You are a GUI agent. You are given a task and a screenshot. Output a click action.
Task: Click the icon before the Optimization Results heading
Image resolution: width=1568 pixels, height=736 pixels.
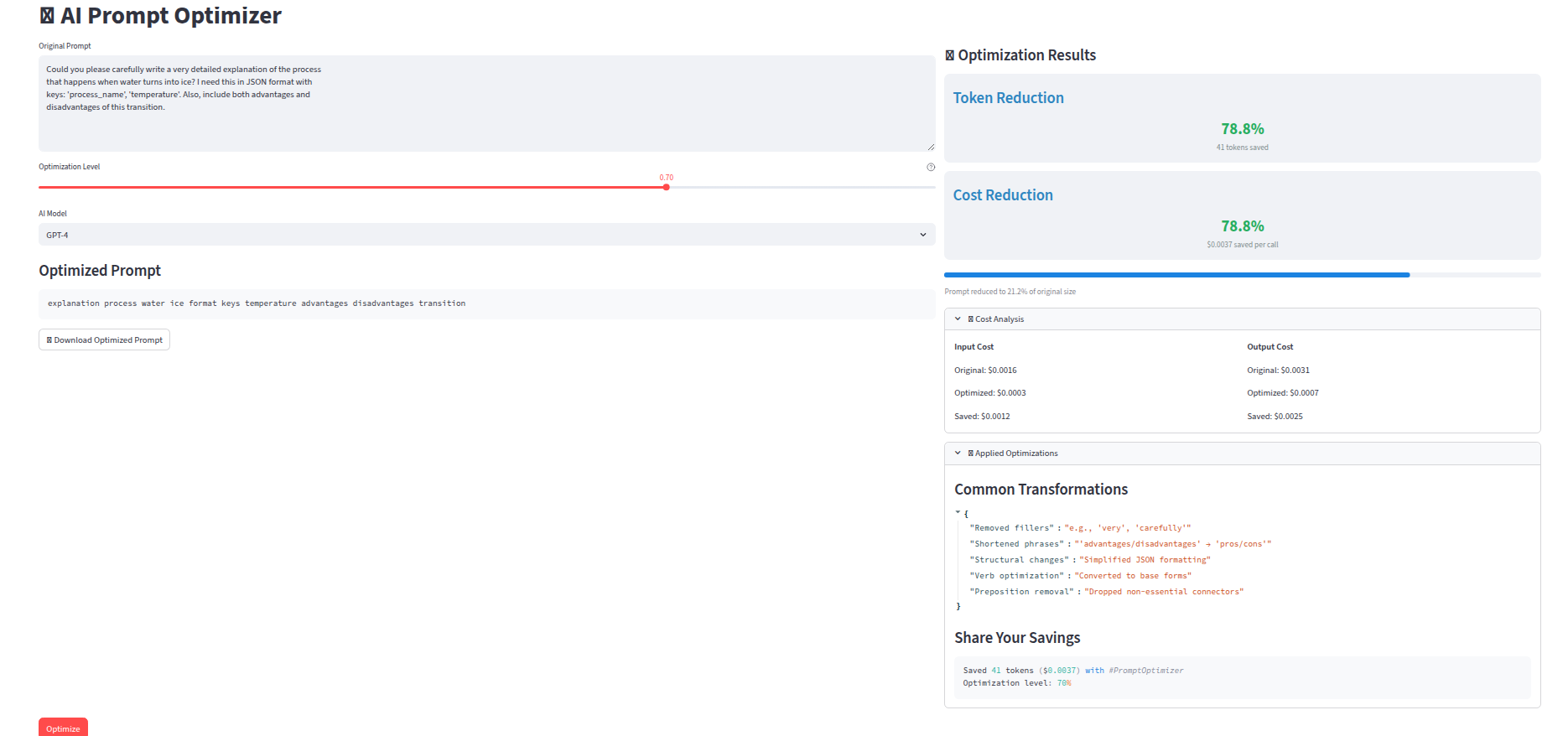[x=949, y=55]
